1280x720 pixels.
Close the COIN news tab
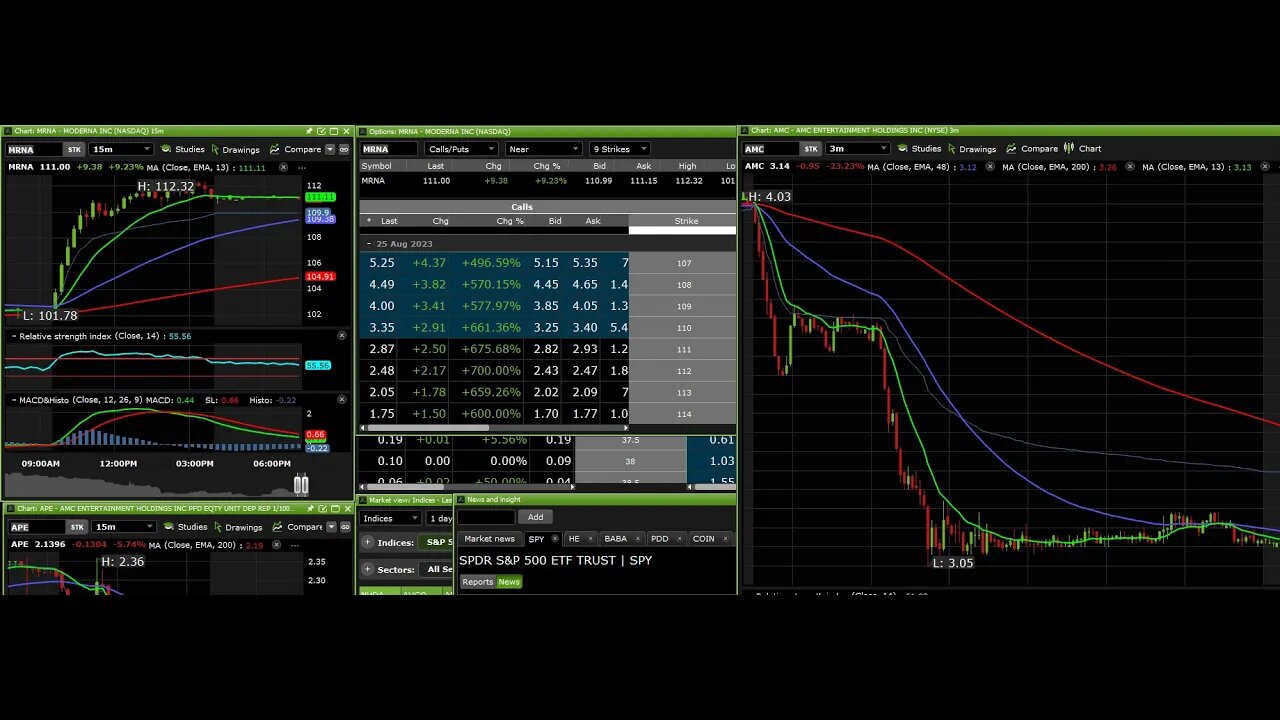click(x=726, y=539)
